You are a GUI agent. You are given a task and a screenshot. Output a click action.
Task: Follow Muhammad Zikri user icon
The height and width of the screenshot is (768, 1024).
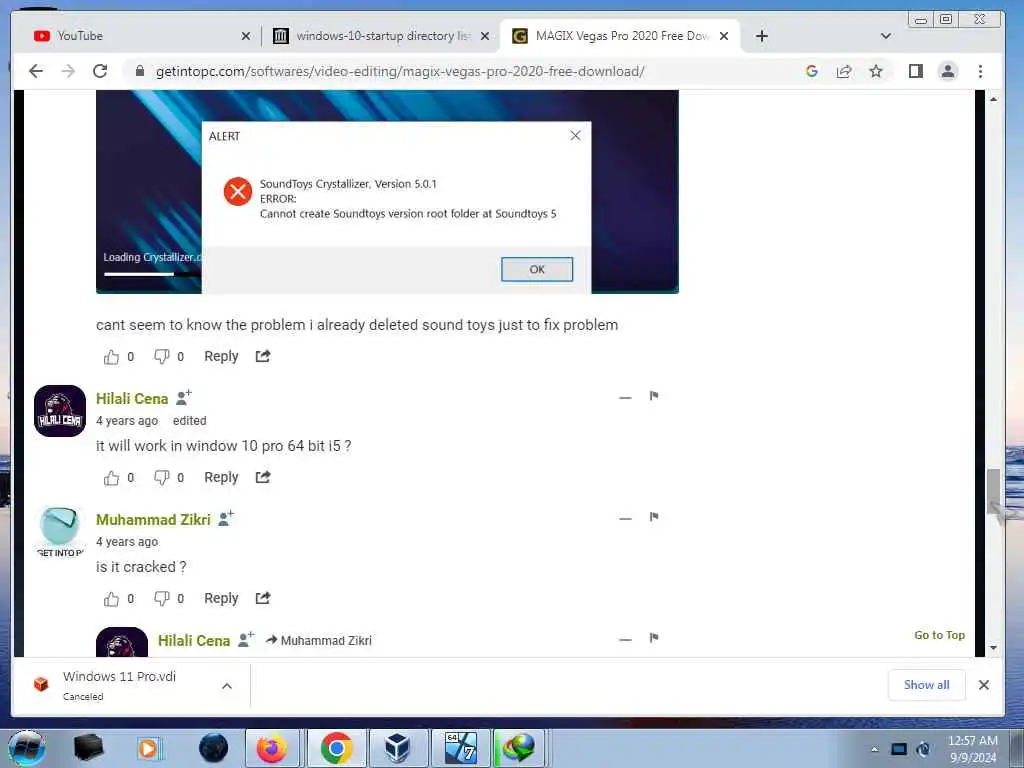(x=226, y=518)
